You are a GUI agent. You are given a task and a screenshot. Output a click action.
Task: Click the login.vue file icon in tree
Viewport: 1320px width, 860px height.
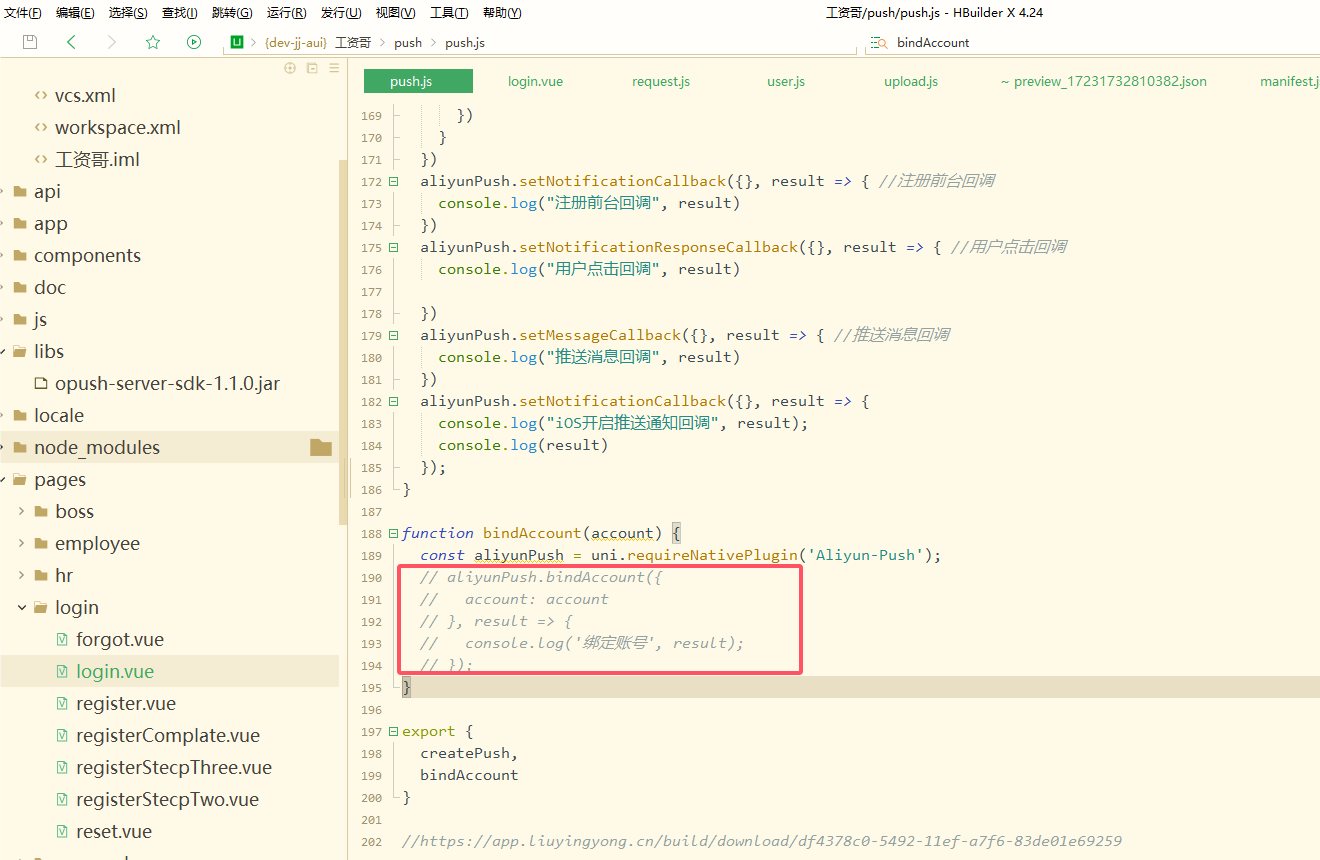click(62, 672)
